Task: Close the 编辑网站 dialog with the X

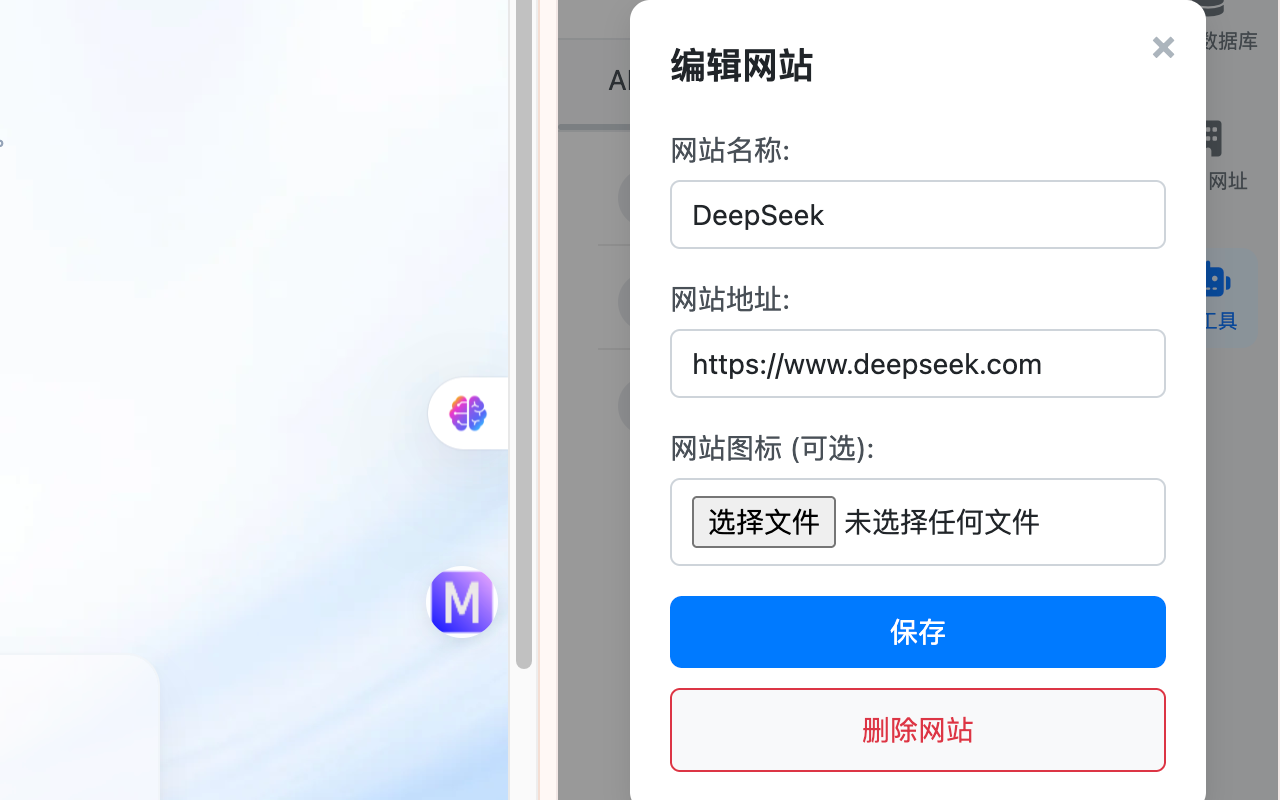Action: coord(1163,47)
